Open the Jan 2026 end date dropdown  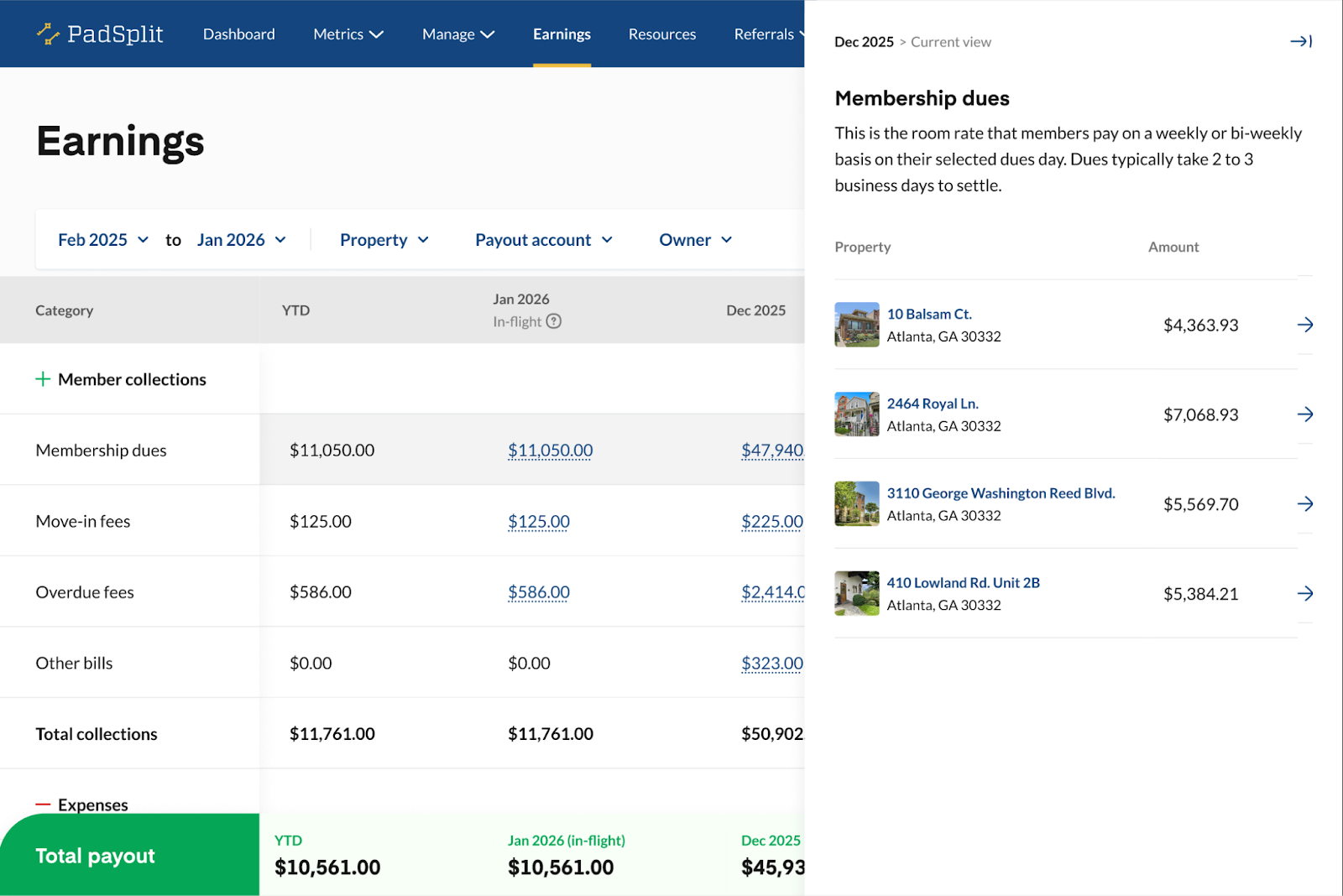[242, 240]
